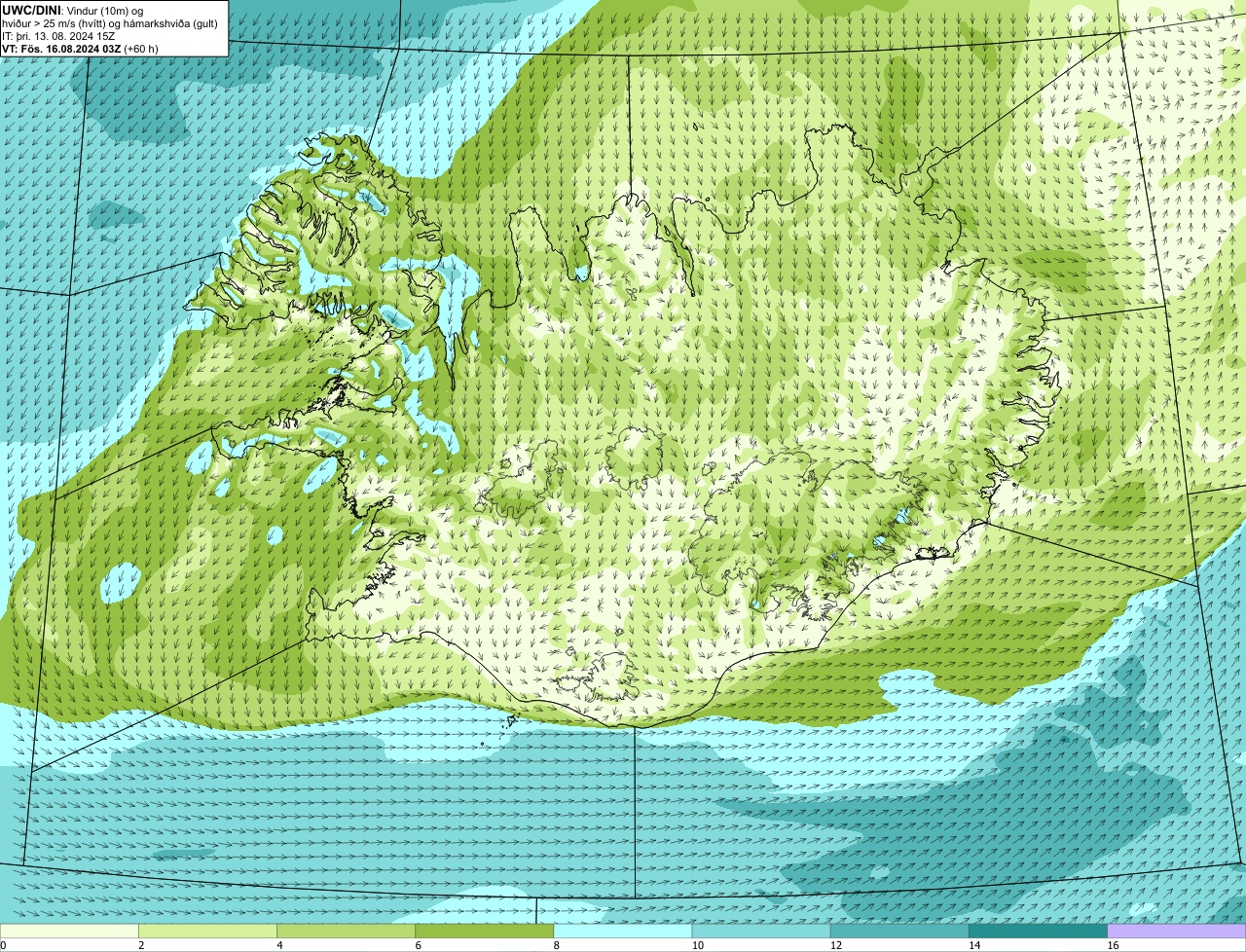Click the legend label '16'
Image resolution: width=1246 pixels, height=952 pixels.
click(x=1113, y=945)
